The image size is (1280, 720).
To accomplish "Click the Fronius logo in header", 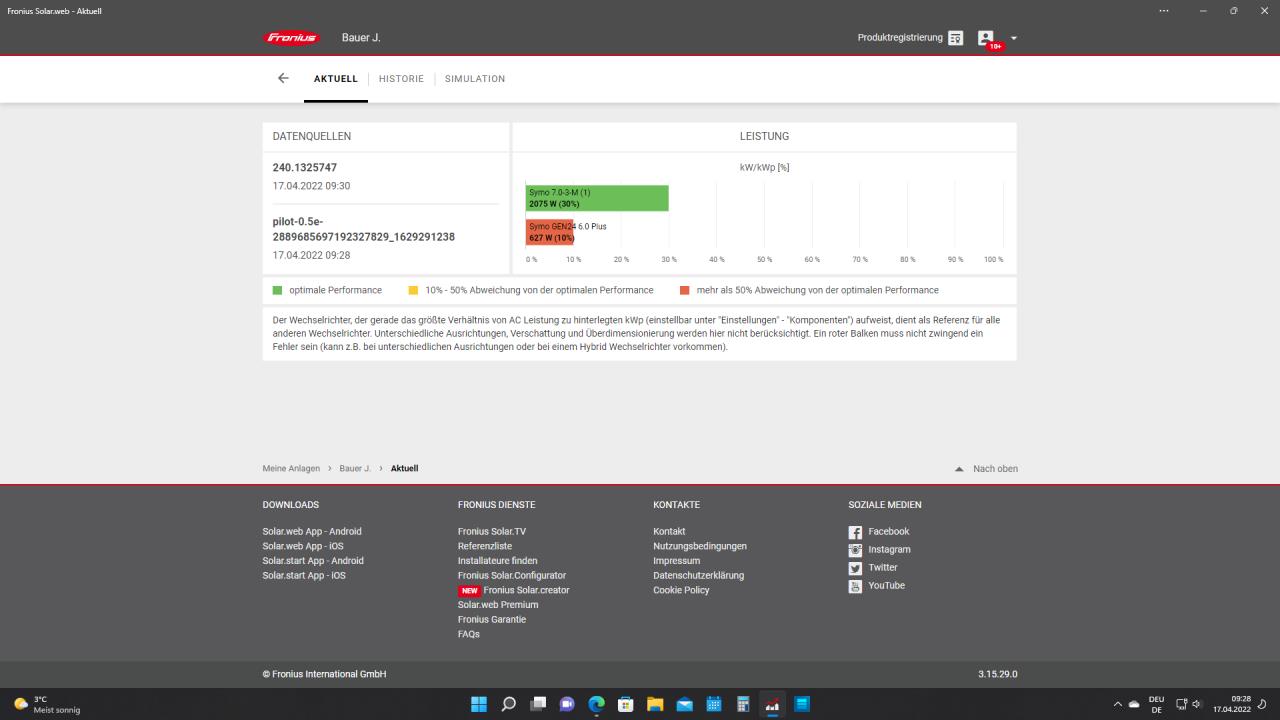I will coord(292,38).
